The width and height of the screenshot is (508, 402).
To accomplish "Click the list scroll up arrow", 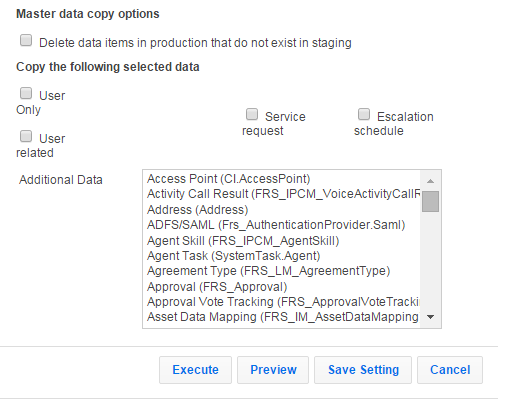I will (x=430, y=181).
